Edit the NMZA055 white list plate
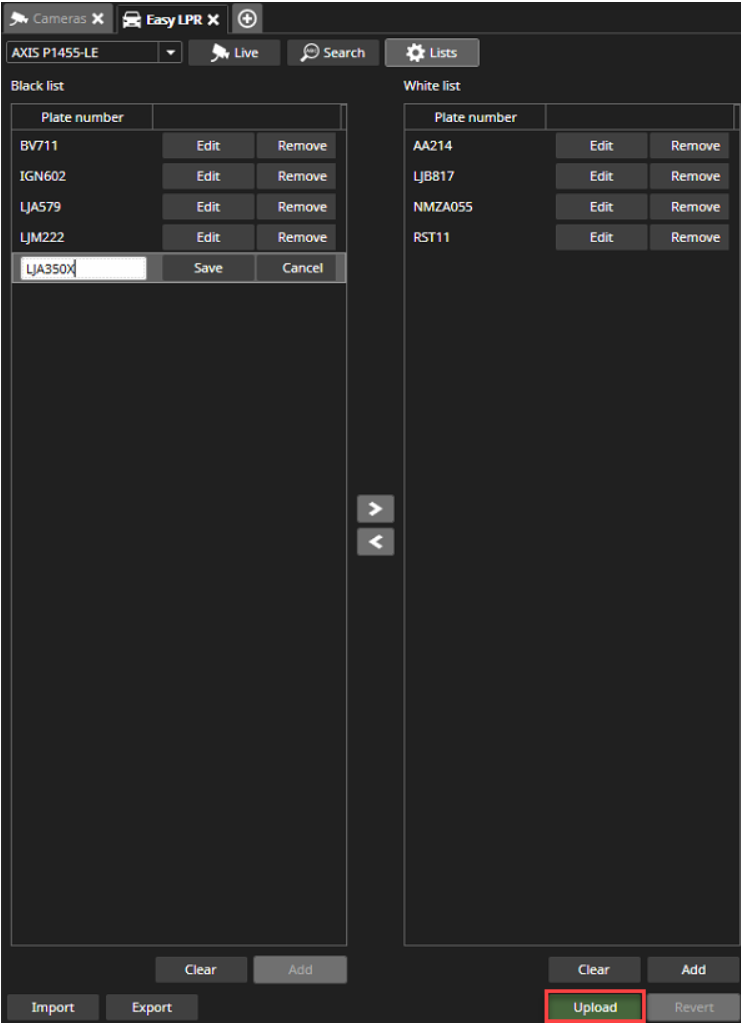Viewport: 741px width, 1023px height. [x=601, y=207]
